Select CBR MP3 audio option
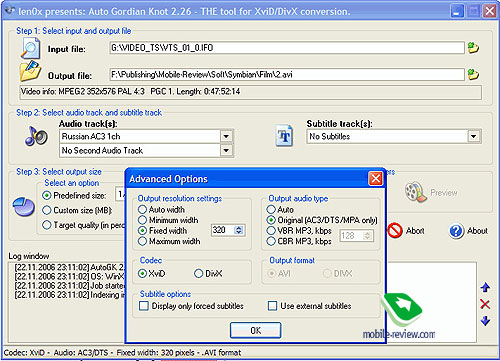The image size is (500, 361). click(x=271, y=241)
